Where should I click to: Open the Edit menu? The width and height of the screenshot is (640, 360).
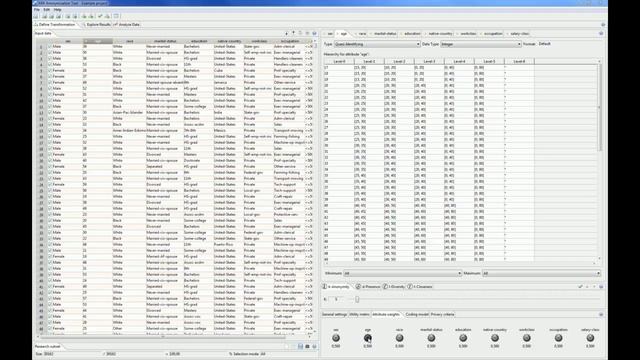tap(47, 9)
